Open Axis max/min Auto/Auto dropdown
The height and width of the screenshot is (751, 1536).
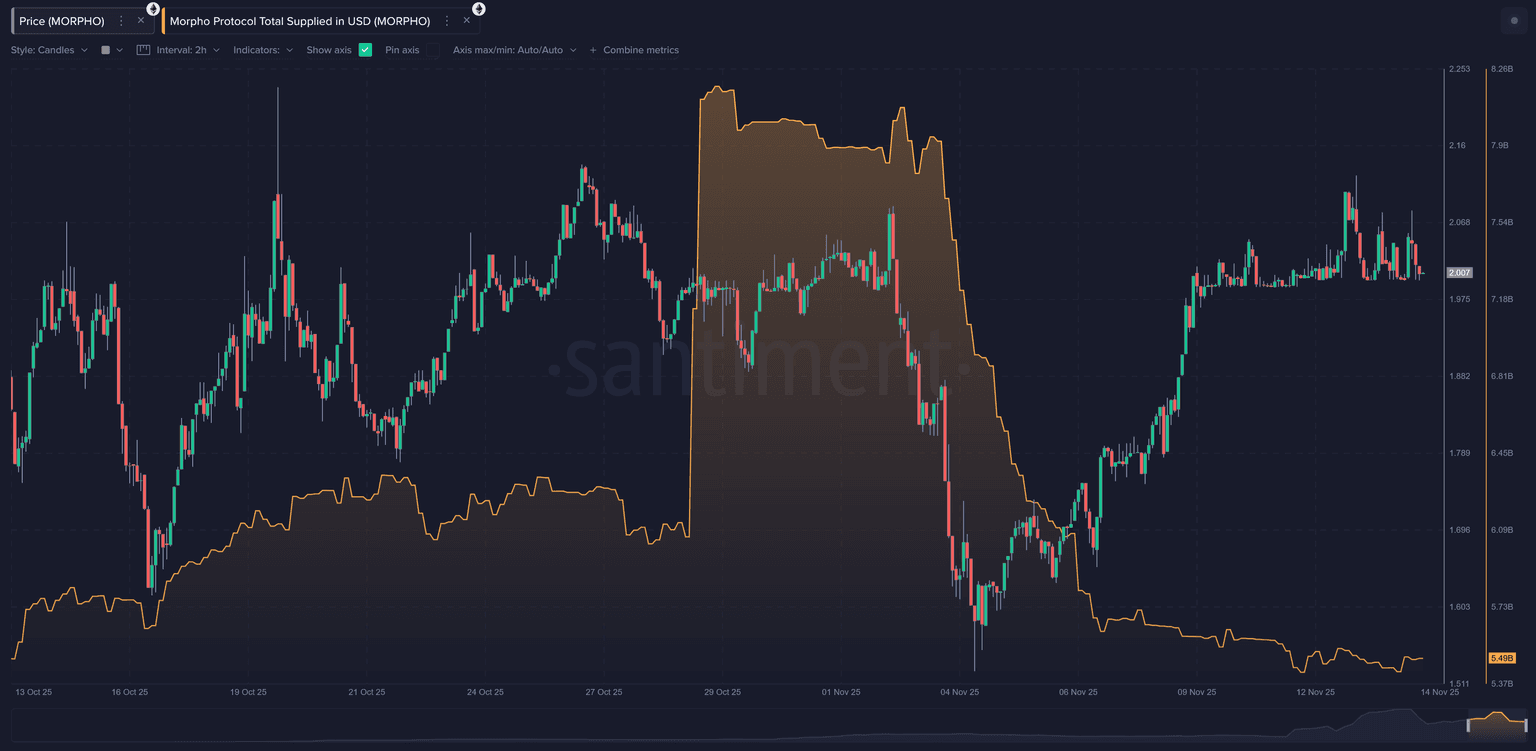click(514, 50)
